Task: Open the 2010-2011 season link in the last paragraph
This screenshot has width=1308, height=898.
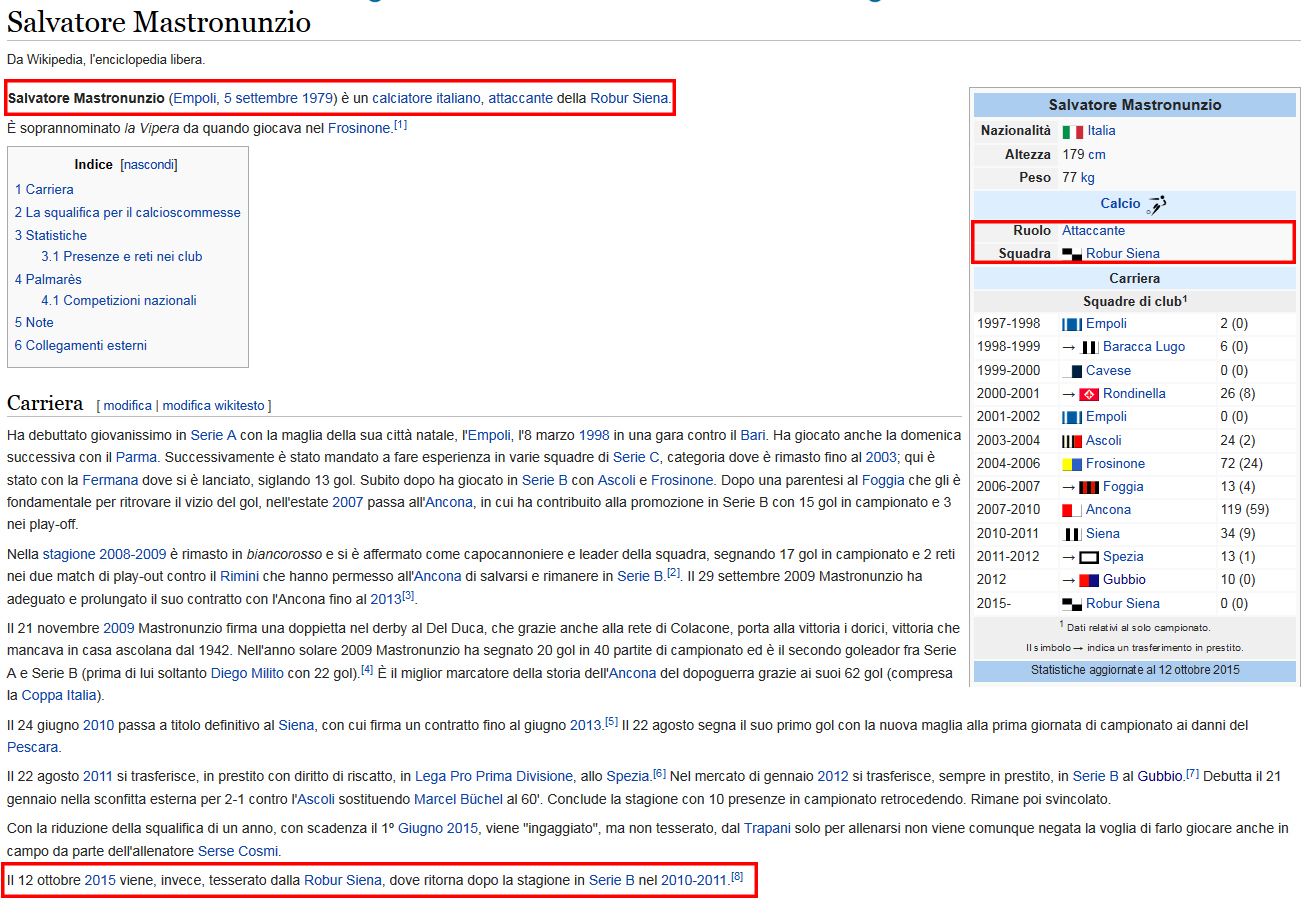Action: (694, 881)
